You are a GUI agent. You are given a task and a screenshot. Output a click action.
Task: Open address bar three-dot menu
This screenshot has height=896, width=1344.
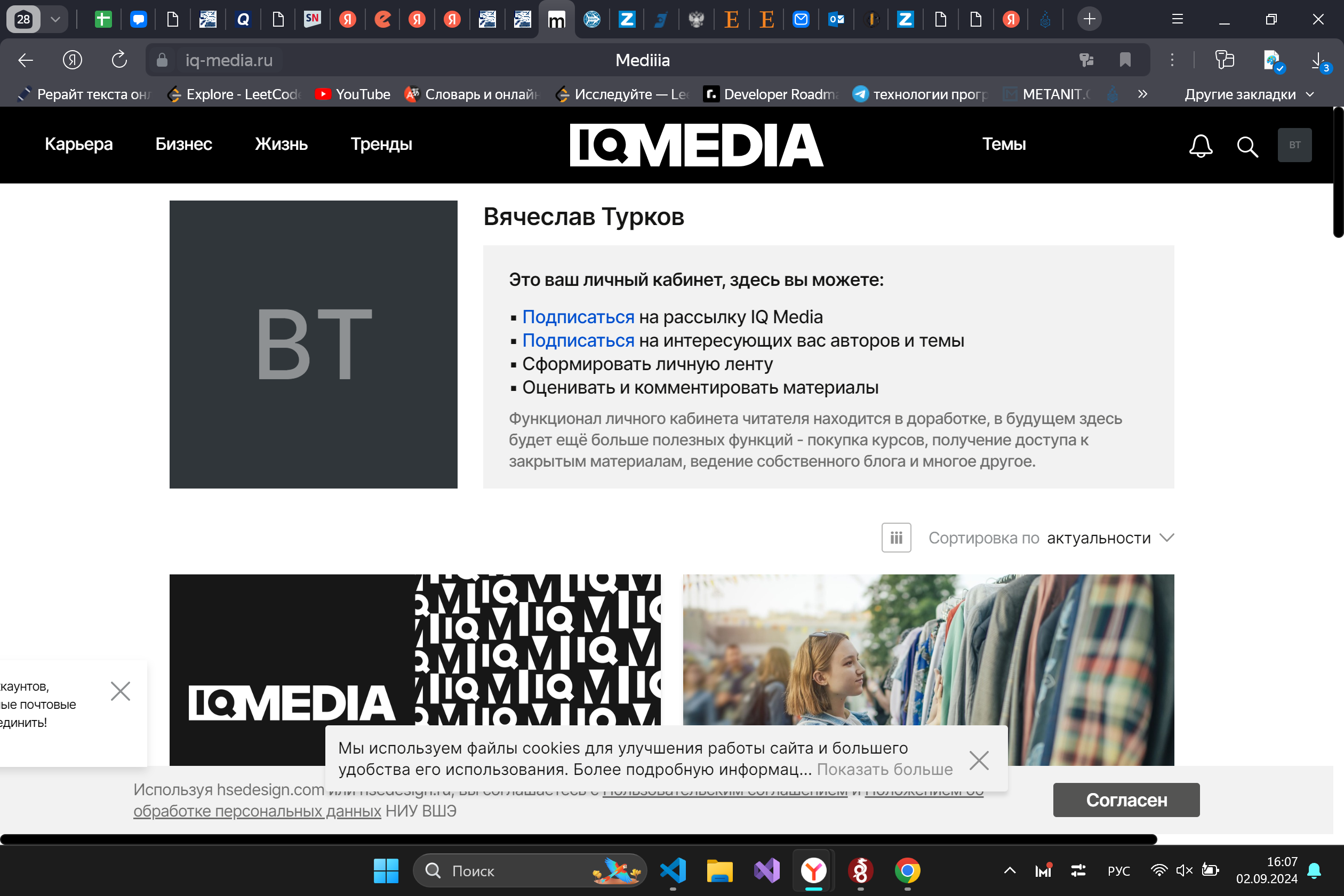click(x=1172, y=60)
